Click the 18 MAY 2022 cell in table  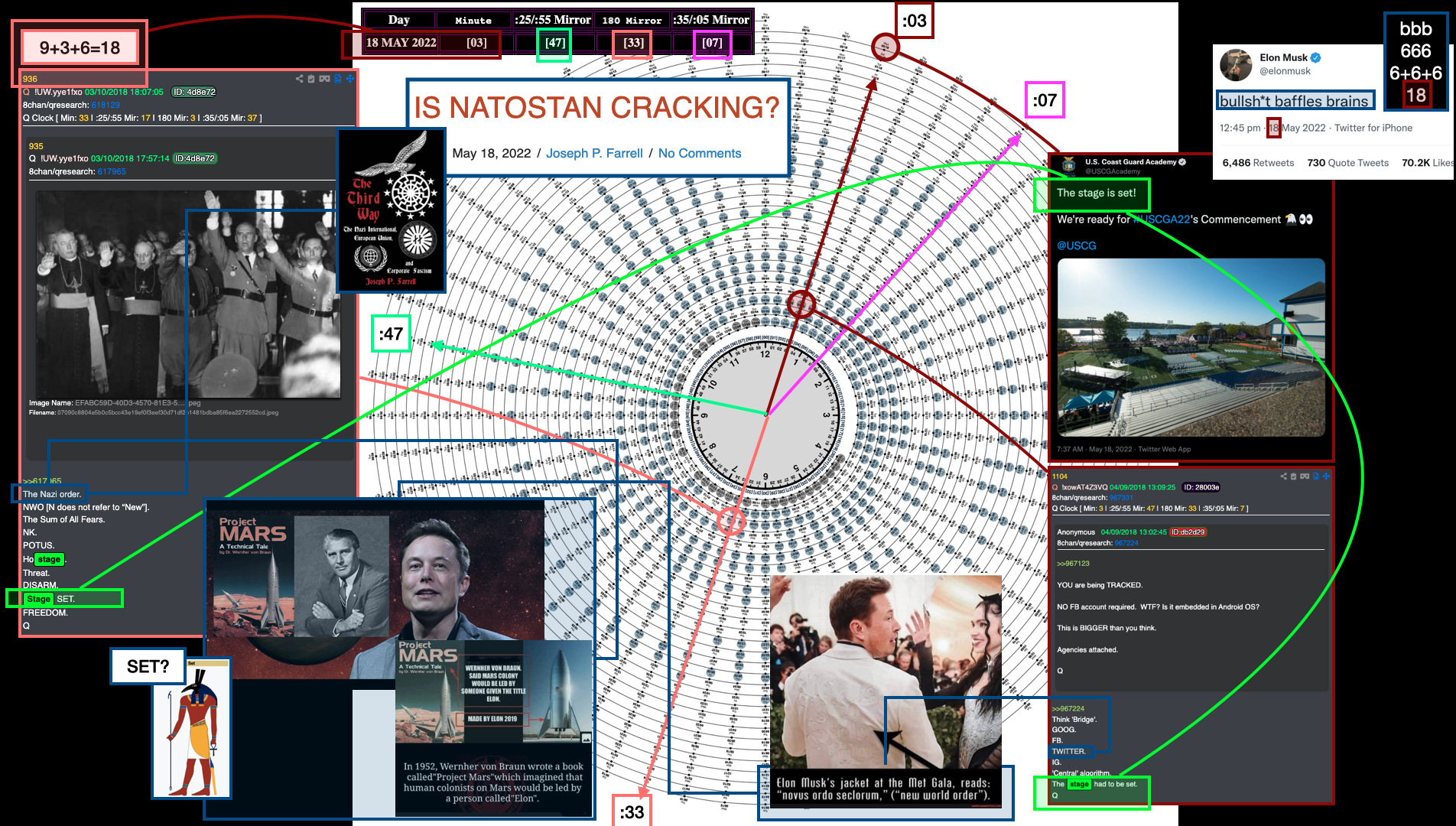pyautogui.click(x=401, y=43)
